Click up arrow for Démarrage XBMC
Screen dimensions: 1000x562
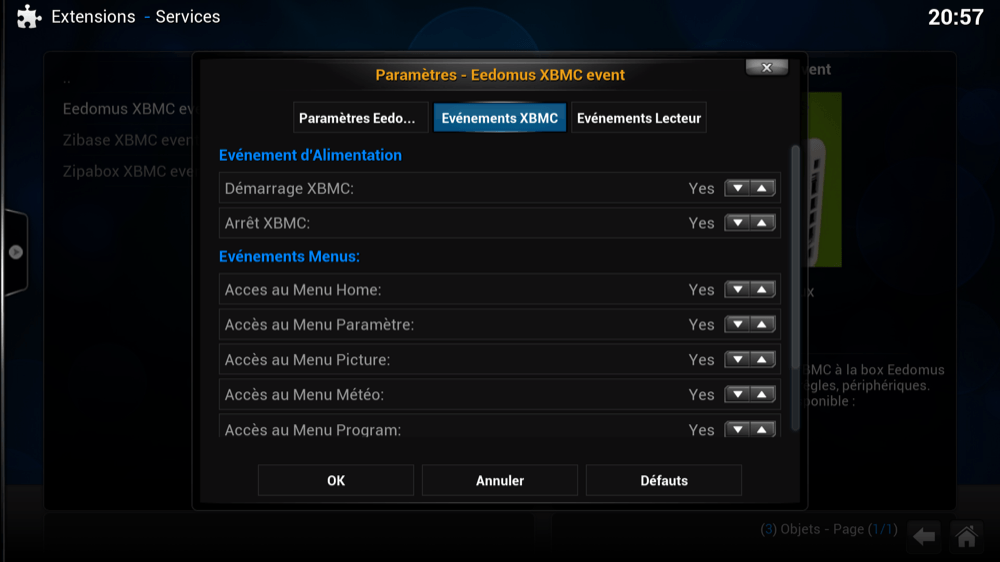click(762, 188)
